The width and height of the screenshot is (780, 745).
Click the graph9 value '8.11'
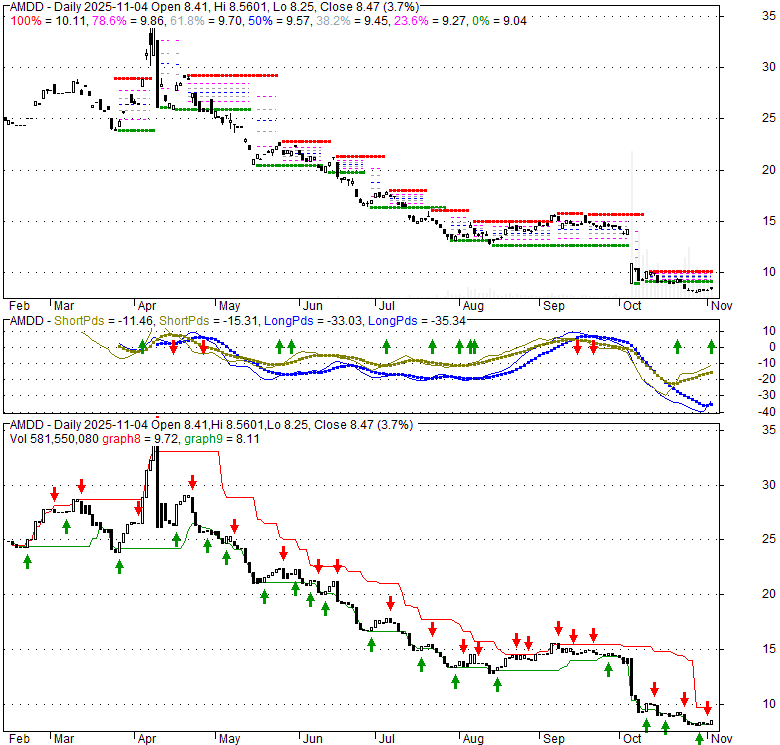pyautogui.click(x=248, y=439)
